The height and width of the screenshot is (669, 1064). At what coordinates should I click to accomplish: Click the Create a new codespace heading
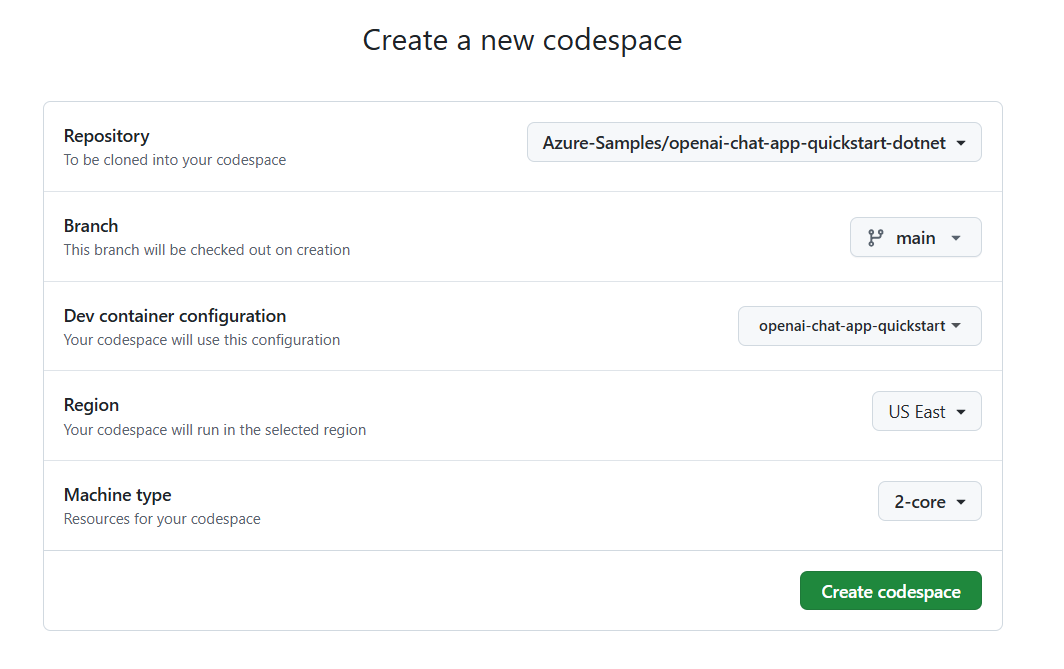click(x=522, y=40)
